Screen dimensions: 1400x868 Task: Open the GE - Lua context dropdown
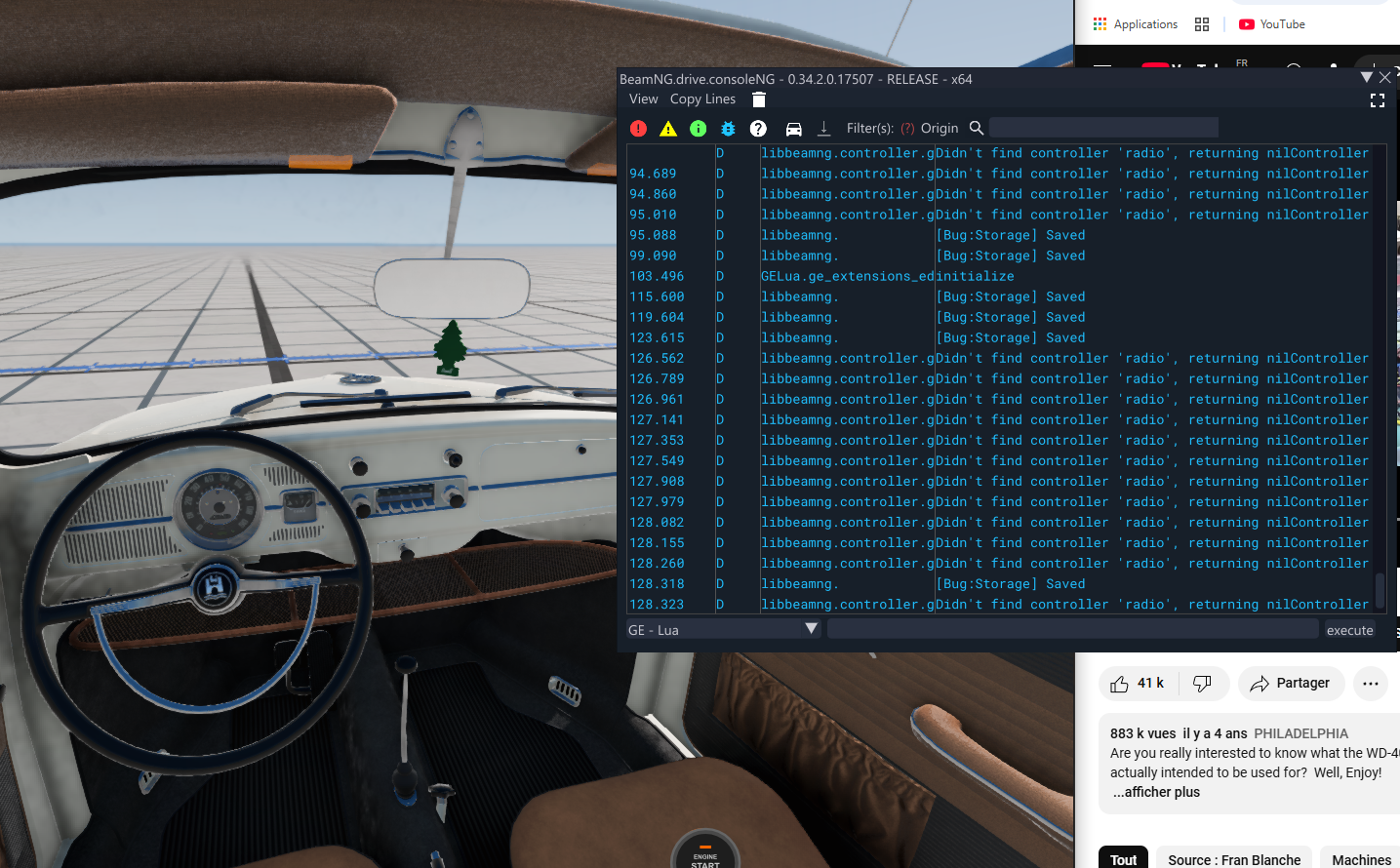(x=723, y=629)
